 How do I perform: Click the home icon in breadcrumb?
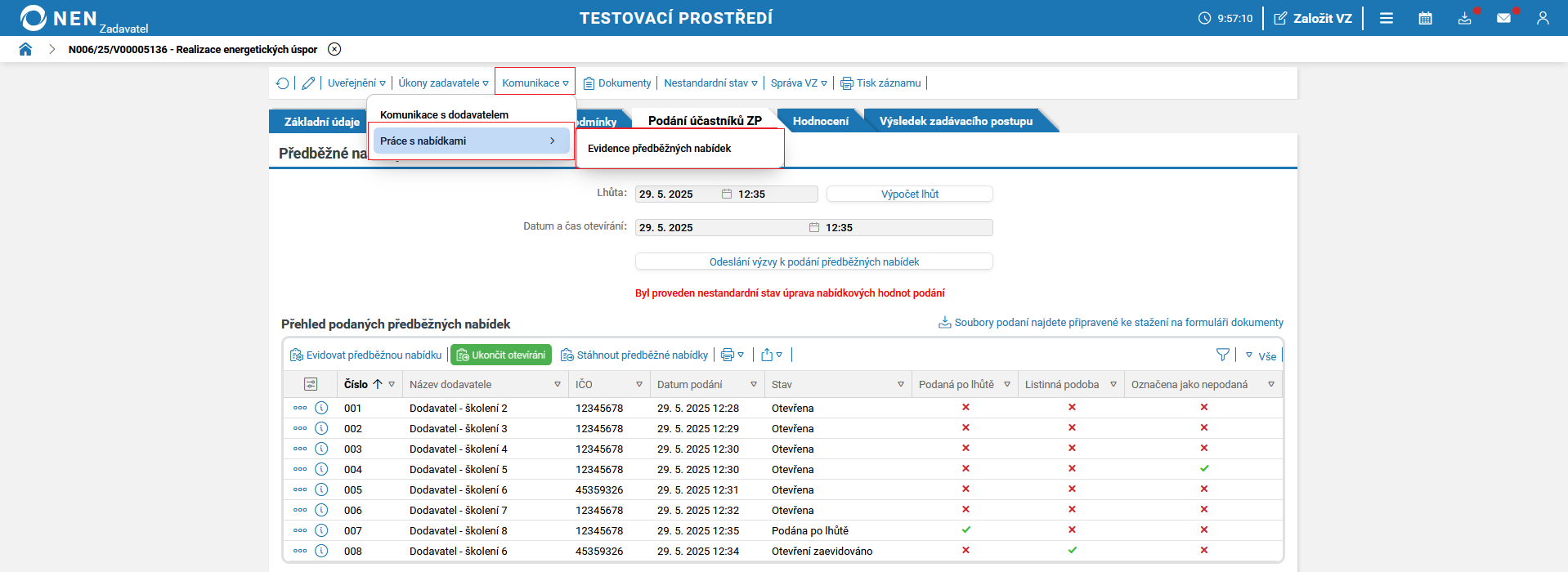[x=25, y=49]
